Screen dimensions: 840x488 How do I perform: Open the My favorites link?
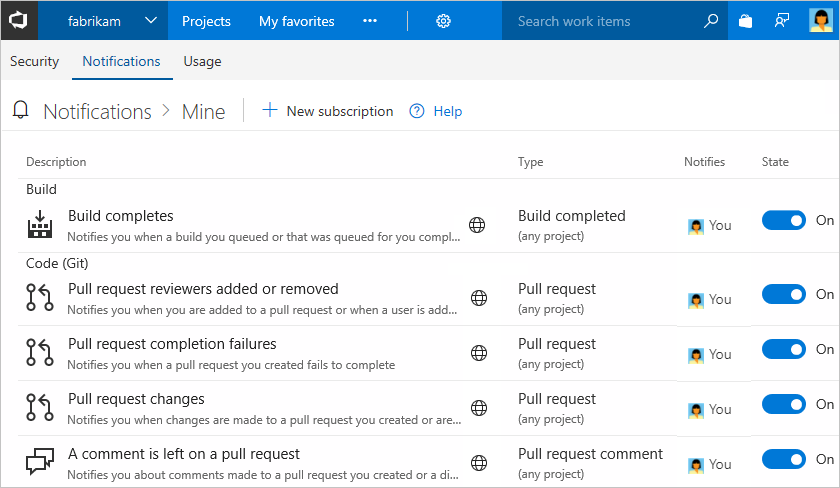click(x=297, y=21)
